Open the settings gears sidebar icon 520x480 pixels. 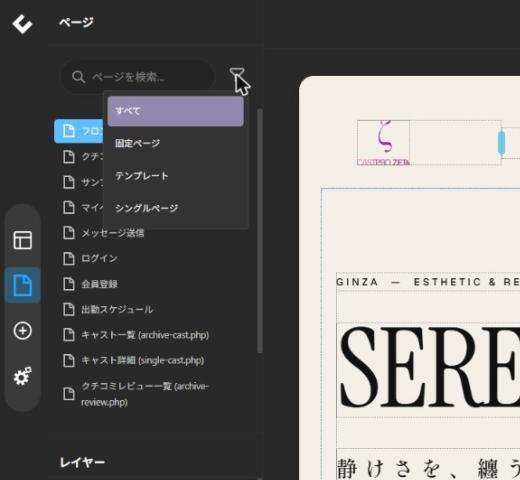[x=23, y=376]
